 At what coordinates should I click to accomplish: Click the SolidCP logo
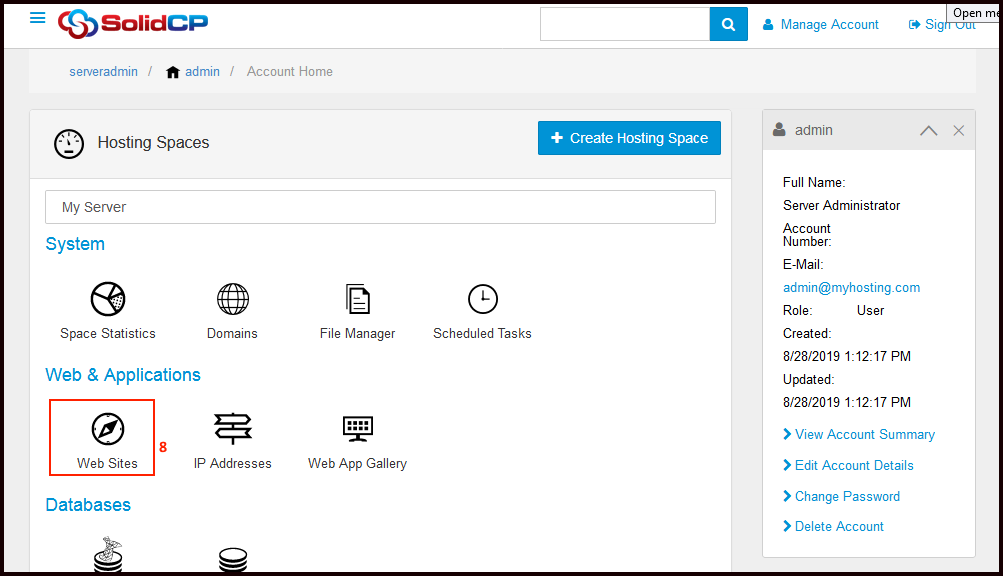[x=133, y=23]
